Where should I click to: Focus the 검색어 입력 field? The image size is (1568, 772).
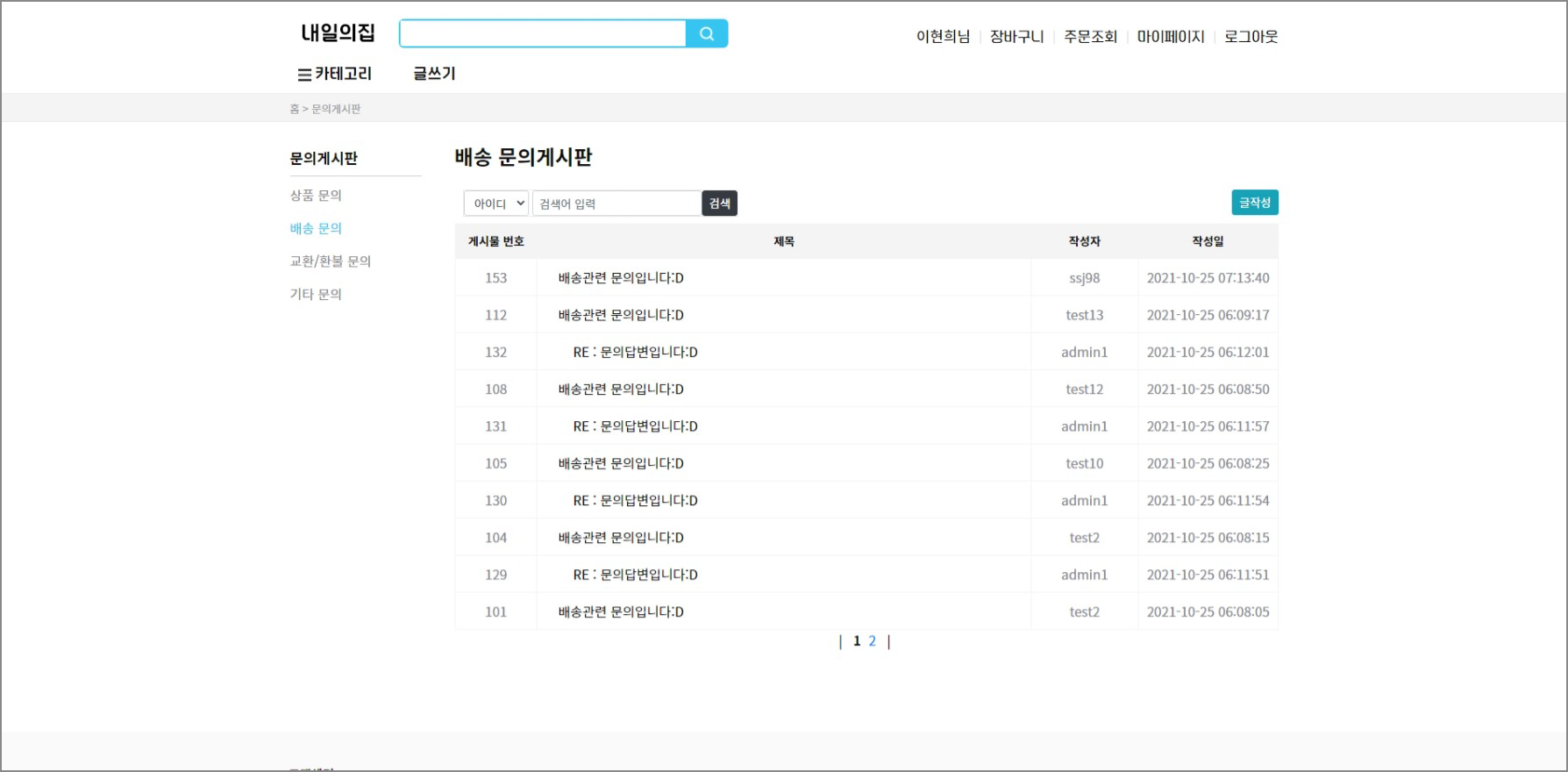tap(617, 204)
